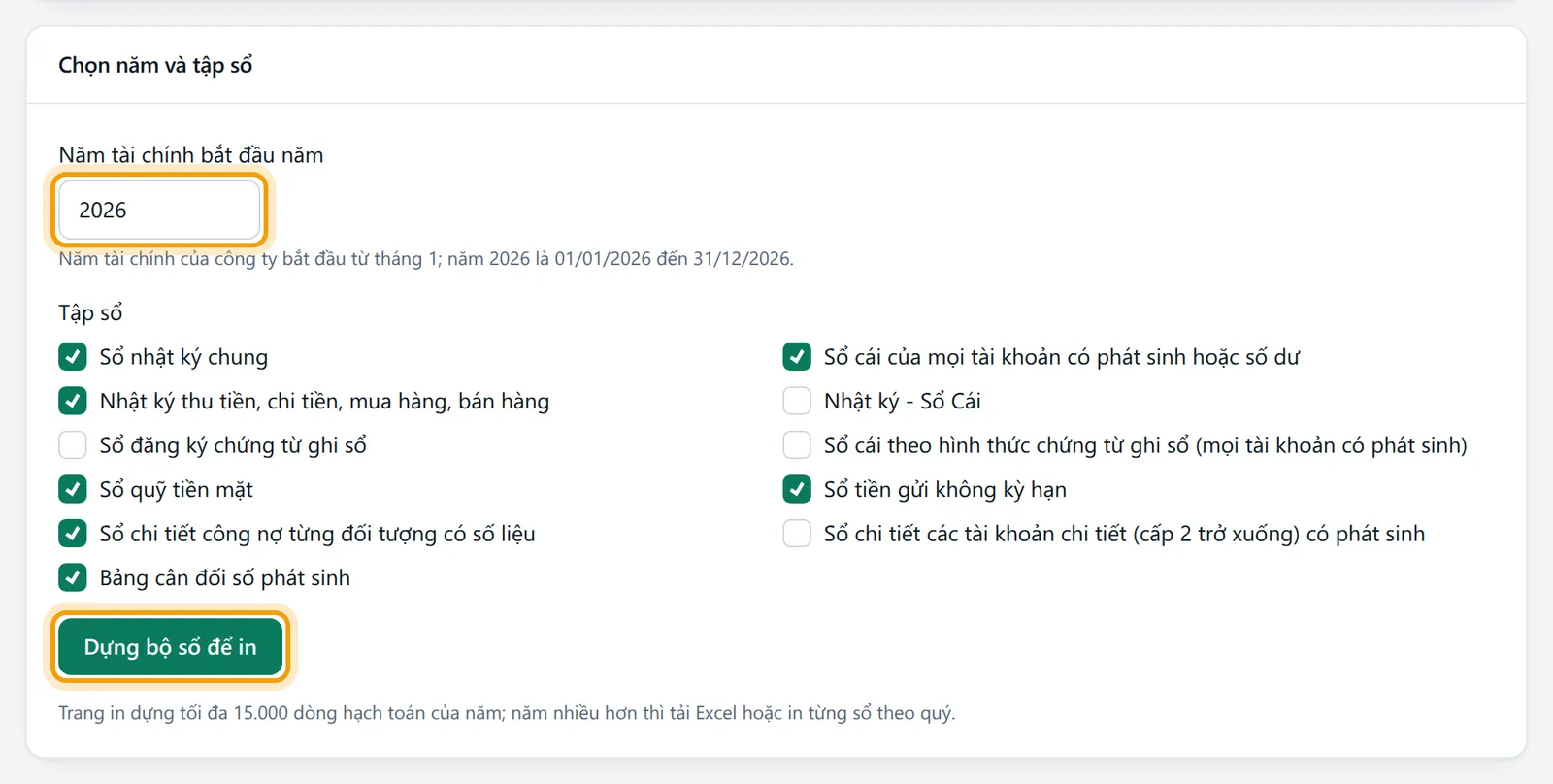The width and height of the screenshot is (1553, 784).
Task: Focus the fiscal year field showing 2026
Action: (x=160, y=210)
